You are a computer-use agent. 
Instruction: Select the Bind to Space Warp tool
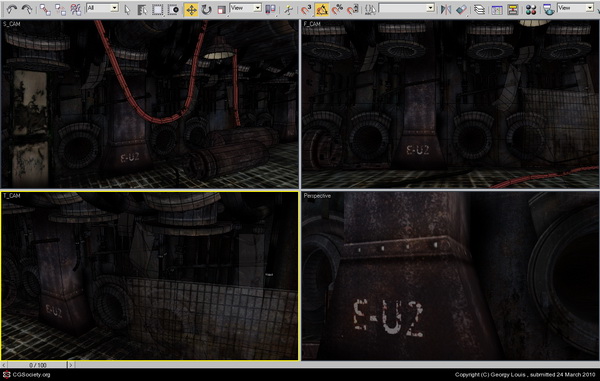point(76,10)
